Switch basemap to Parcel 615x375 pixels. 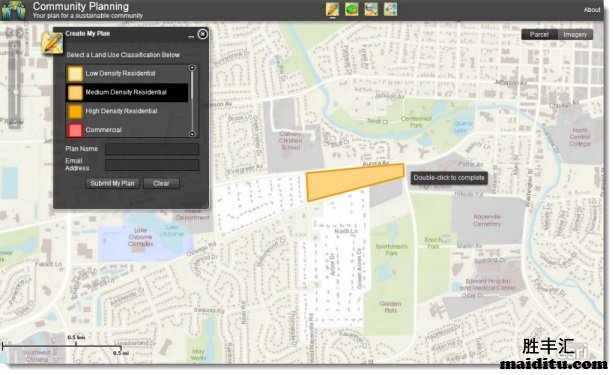tap(539, 35)
